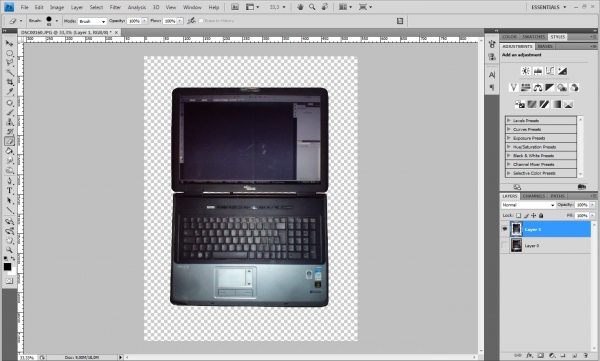Image resolution: width=600 pixels, height=361 pixels.
Task: Click the foreground color swatch
Action: [x=7, y=266]
